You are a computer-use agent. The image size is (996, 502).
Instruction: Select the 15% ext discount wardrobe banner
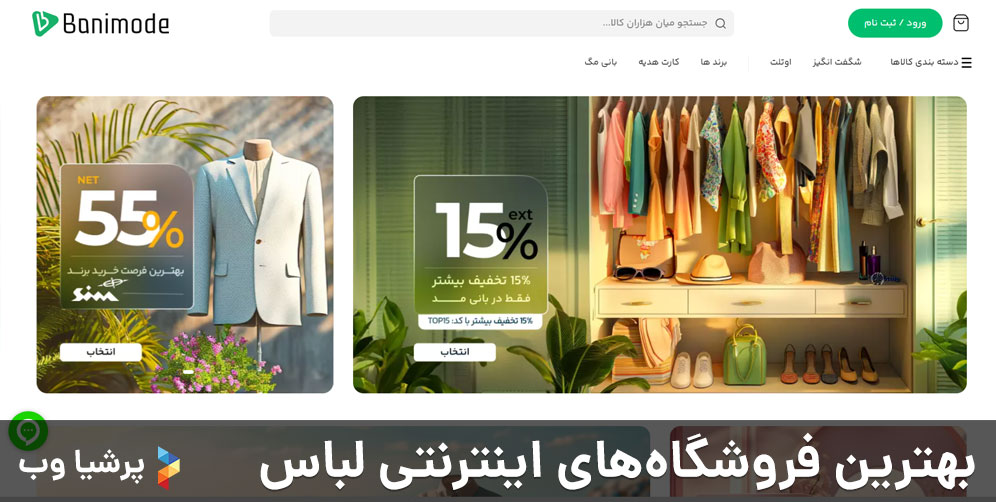[660, 245]
